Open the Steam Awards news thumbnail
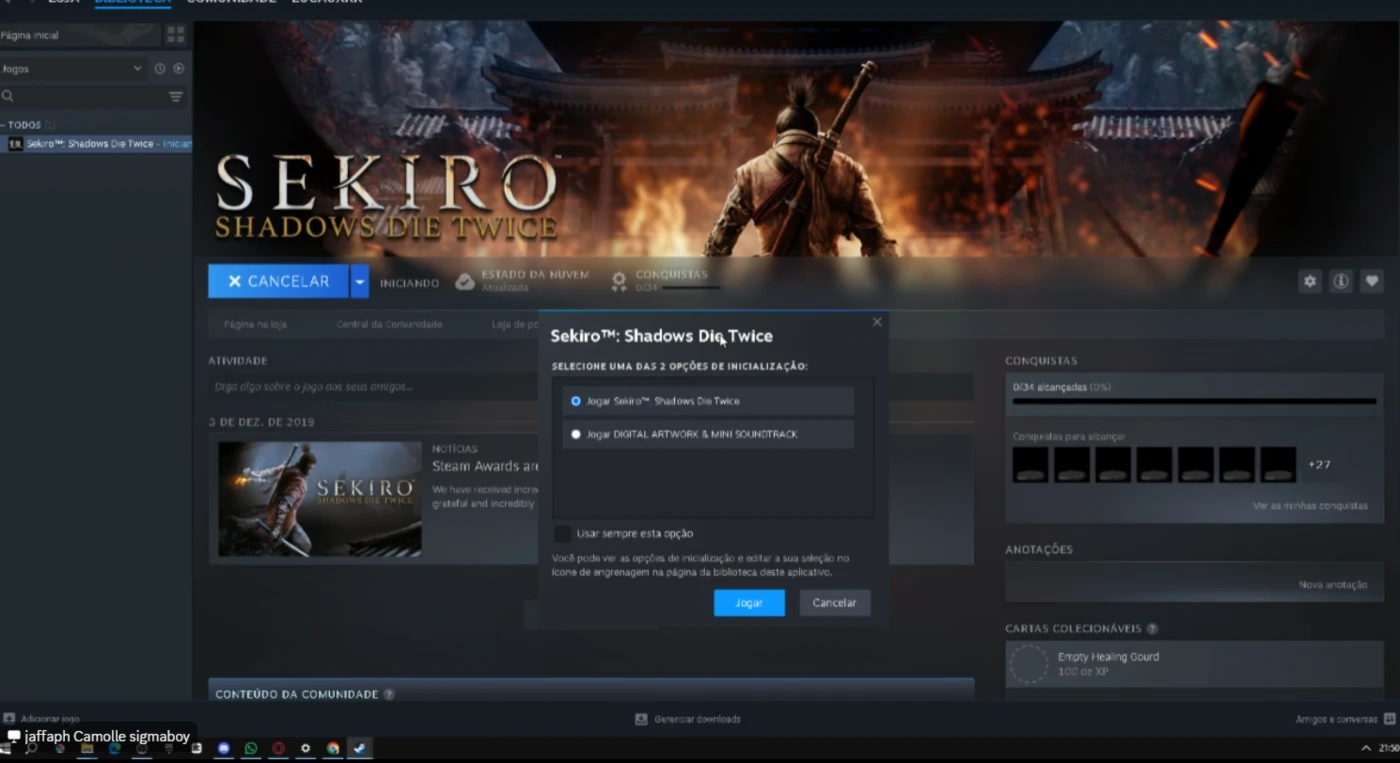The width and height of the screenshot is (1400, 763). (320, 499)
